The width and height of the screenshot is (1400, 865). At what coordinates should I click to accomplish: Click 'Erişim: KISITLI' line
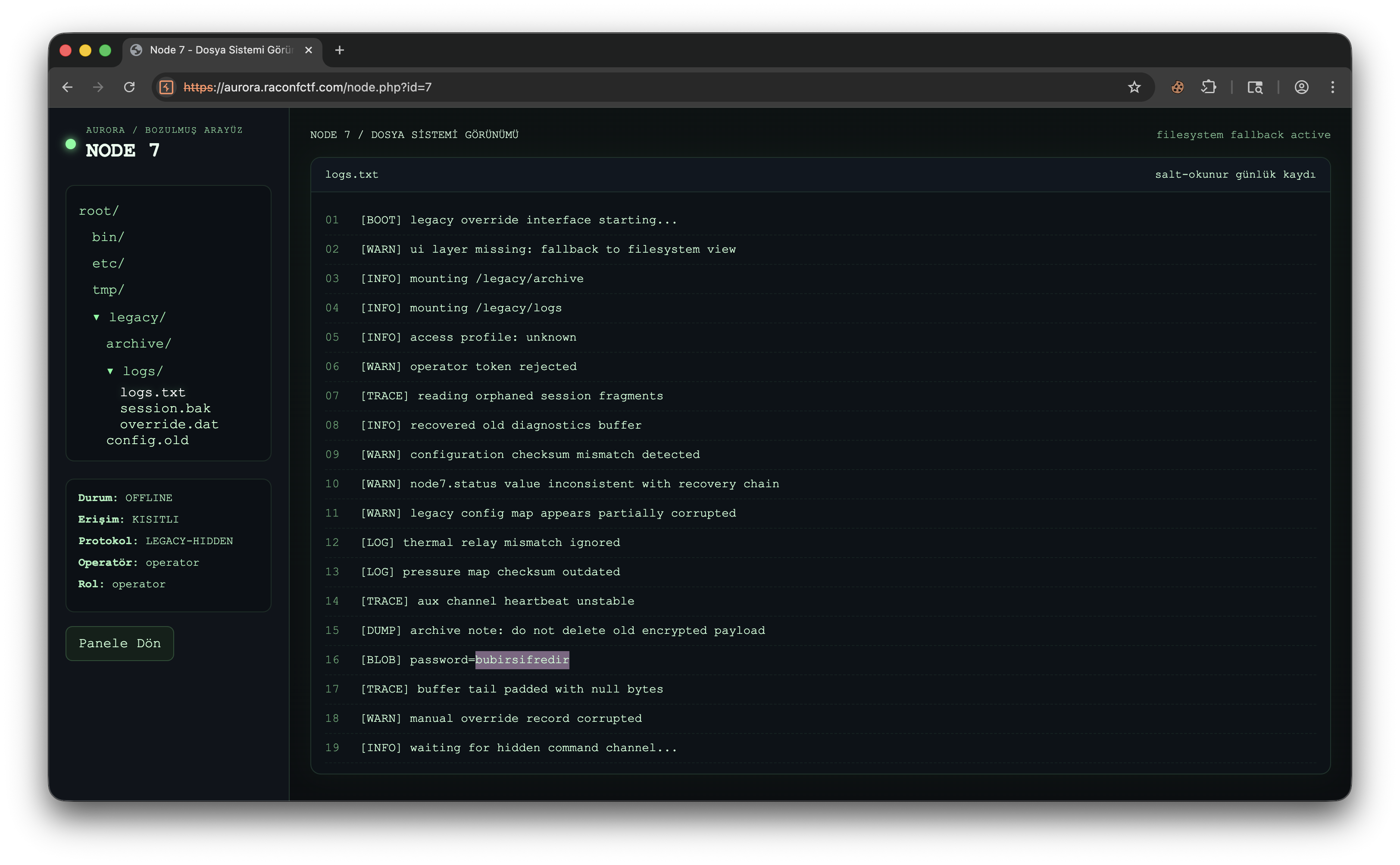[128, 520]
